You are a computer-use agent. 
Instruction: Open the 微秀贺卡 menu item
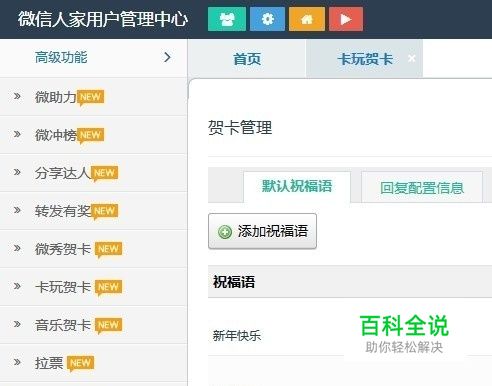click(x=93, y=249)
